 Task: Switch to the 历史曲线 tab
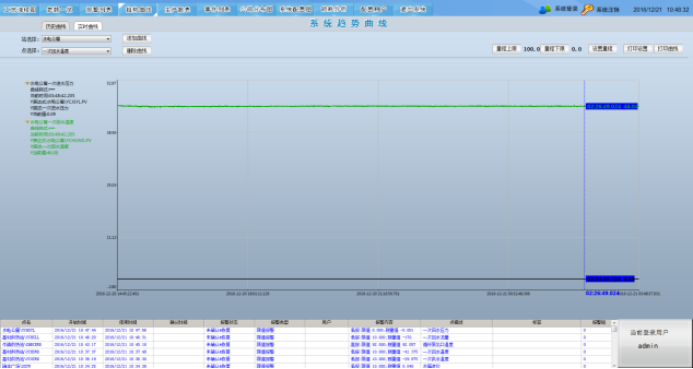pos(56,26)
